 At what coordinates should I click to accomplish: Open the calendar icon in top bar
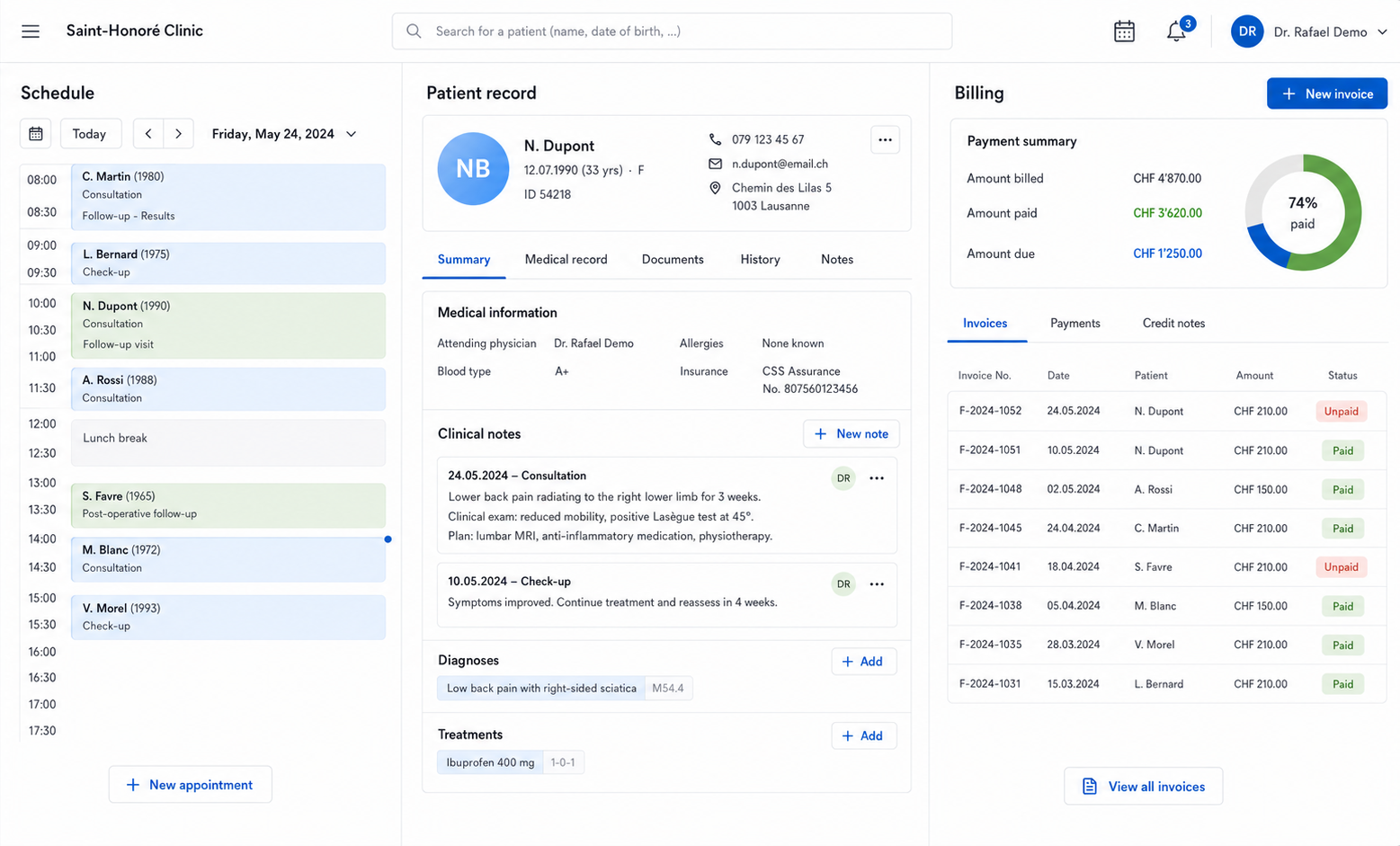point(1124,31)
